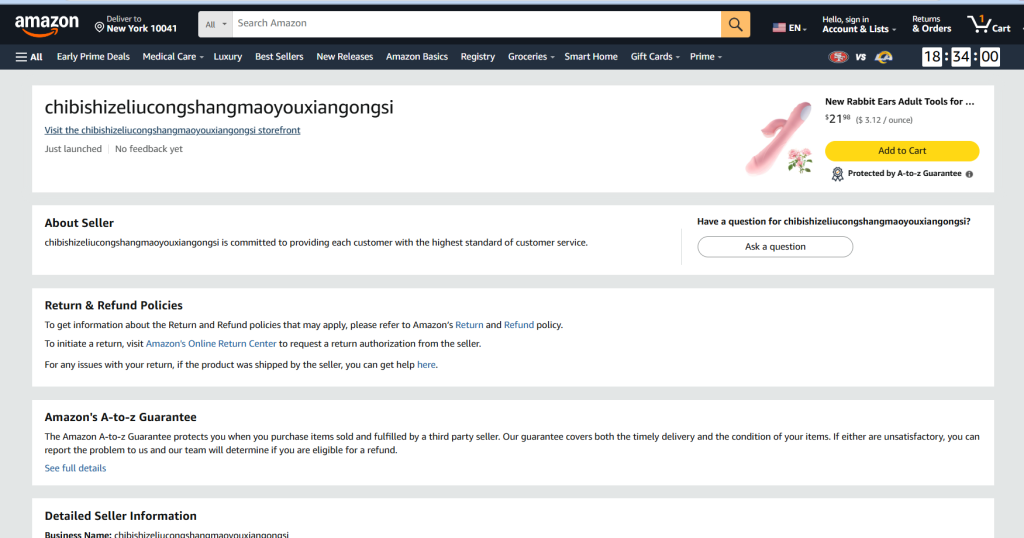Click the orange search magnifier button
1024x538 pixels.
(735, 24)
